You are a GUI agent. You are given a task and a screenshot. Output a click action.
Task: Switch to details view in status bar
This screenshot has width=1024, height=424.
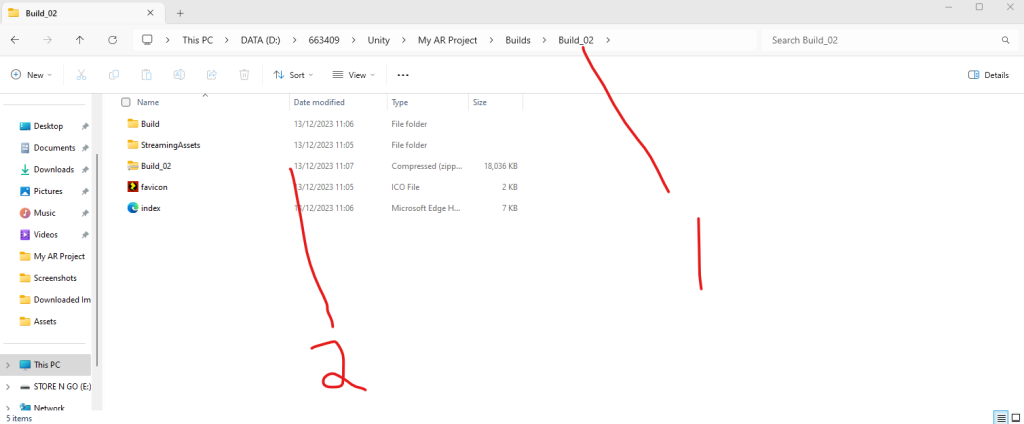click(1000, 417)
